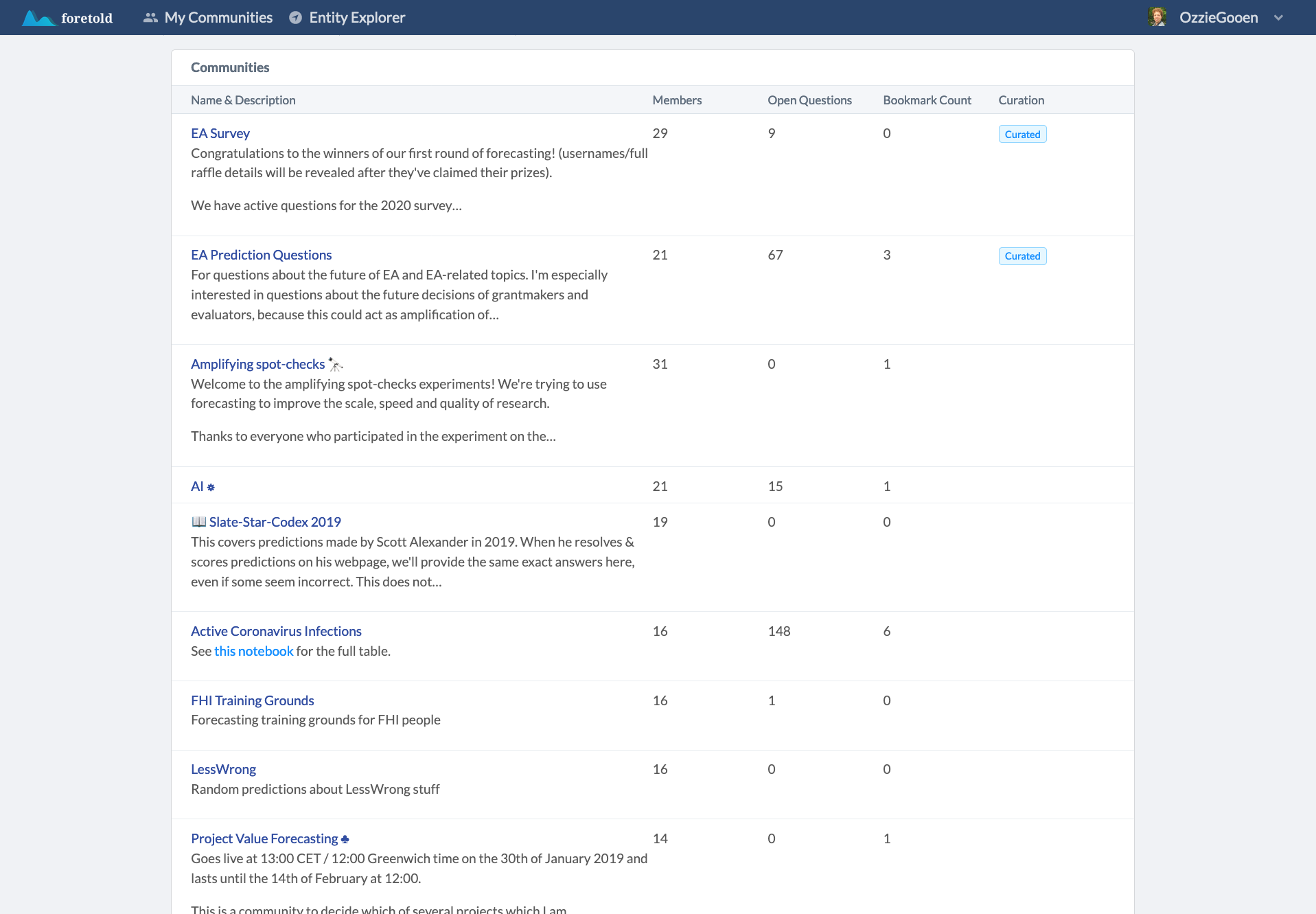1316x914 pixels.
Task: Click the telescope icon beside Amplifying spot-checks
Action: 335,364
